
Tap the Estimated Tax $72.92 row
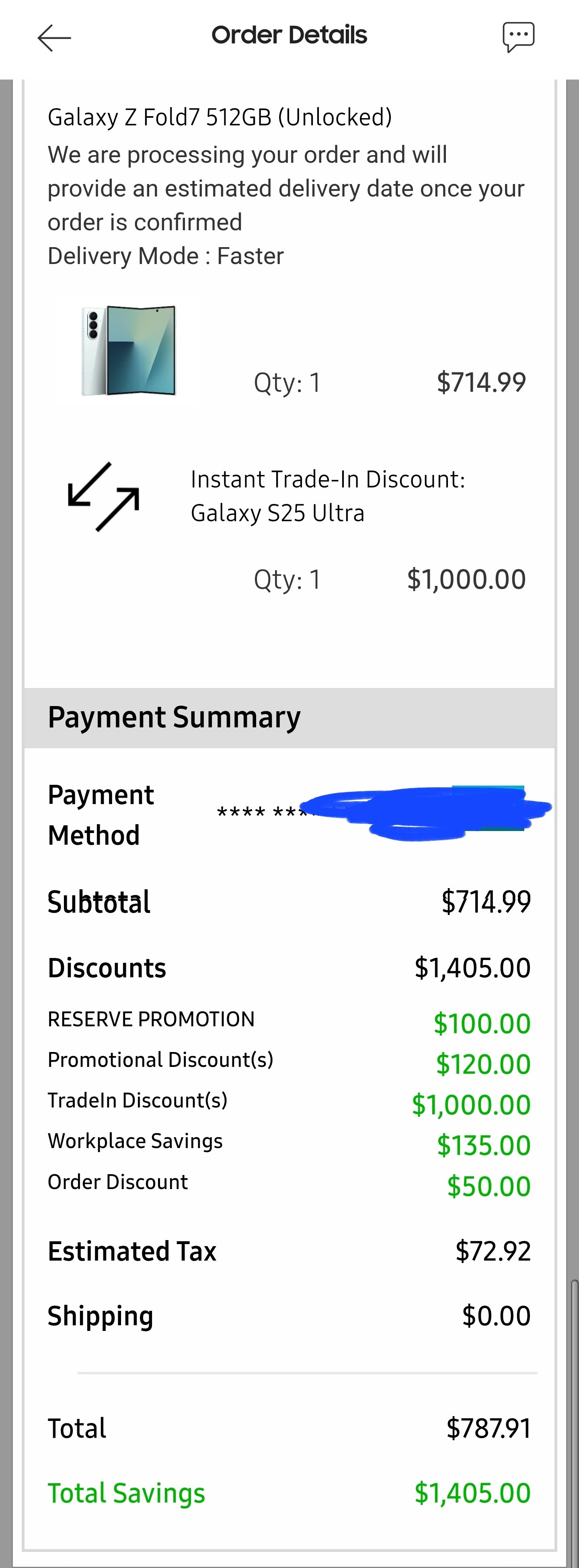290,1251
